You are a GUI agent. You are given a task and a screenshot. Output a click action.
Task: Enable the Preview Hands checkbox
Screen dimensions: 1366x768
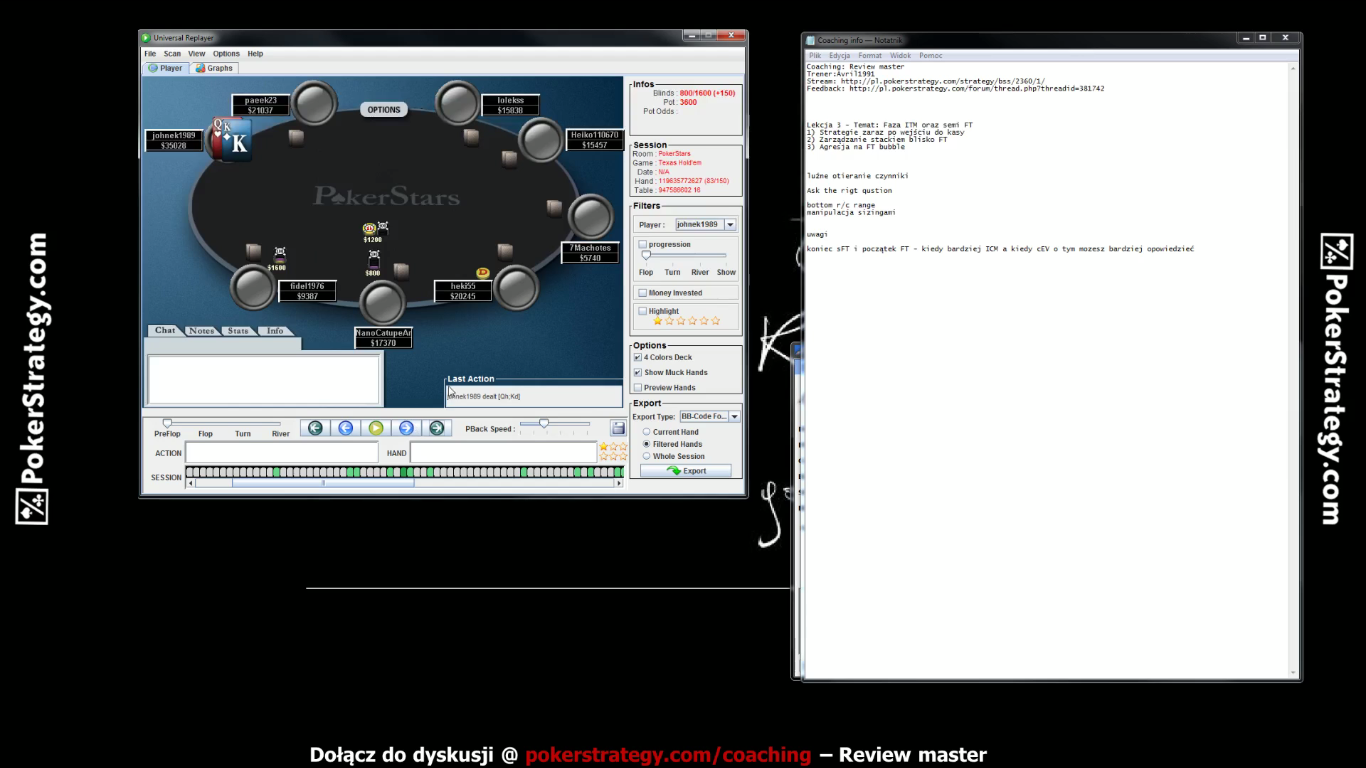click(638, 387)
